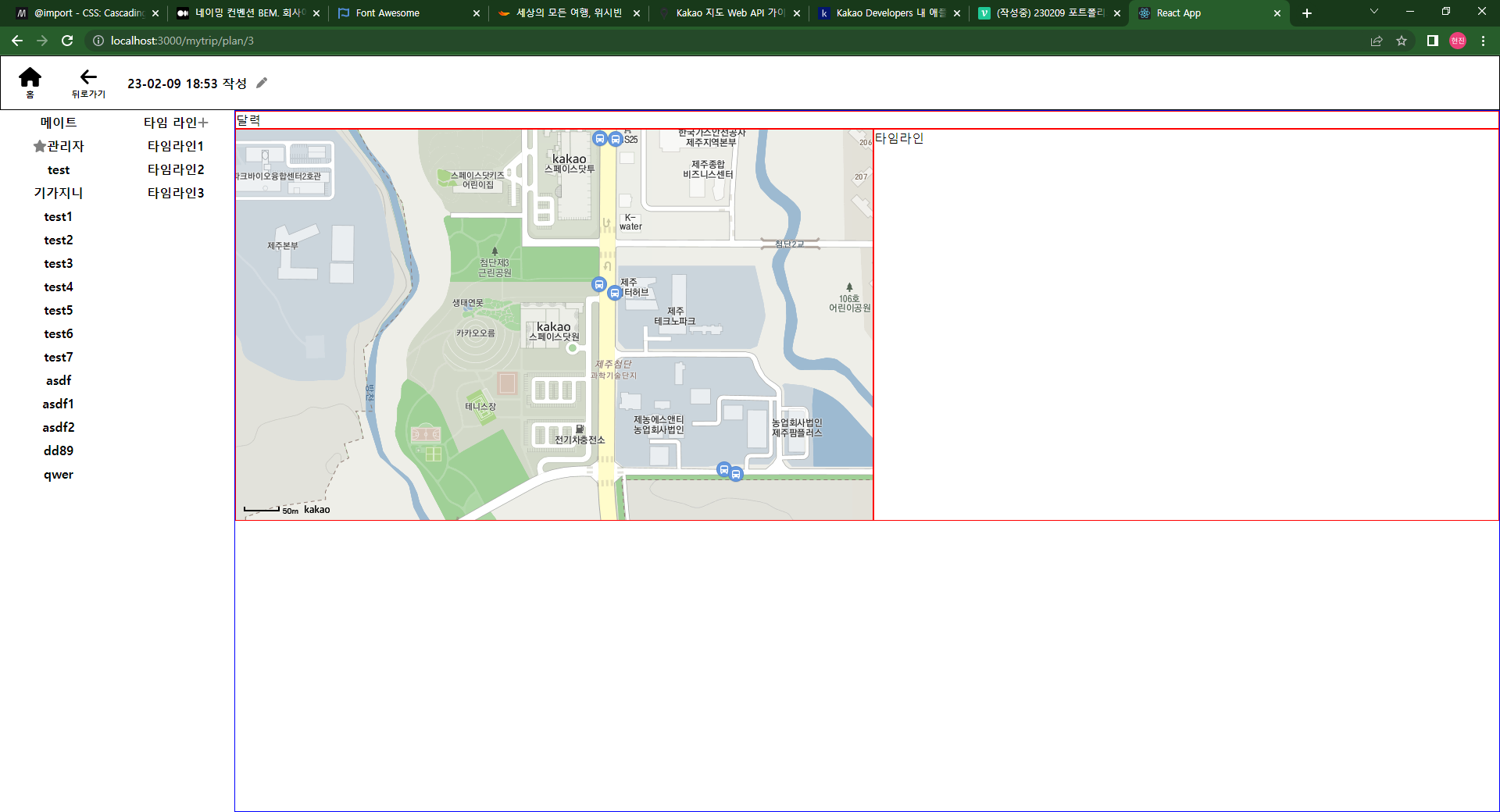Switch to Kakao Developers browser tab

(888, 13)
